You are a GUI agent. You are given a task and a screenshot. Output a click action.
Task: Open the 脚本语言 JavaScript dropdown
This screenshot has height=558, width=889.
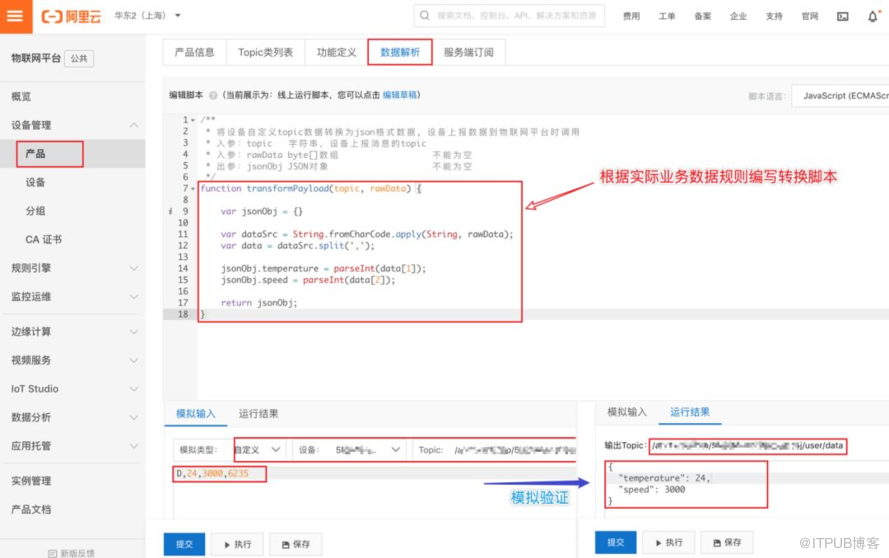[840, 96]
